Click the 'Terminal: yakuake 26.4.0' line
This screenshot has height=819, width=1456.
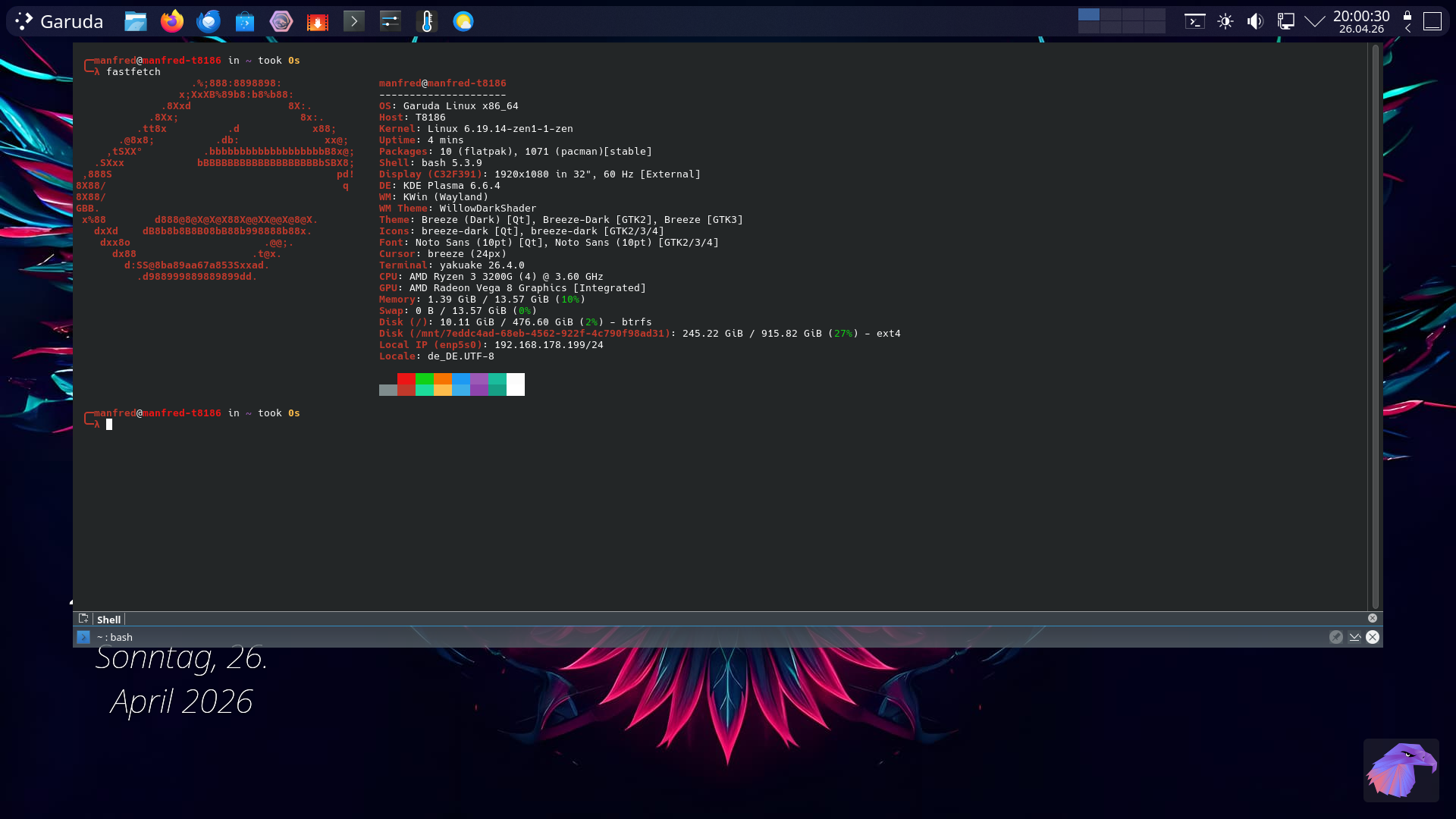[x=452, y=265]
